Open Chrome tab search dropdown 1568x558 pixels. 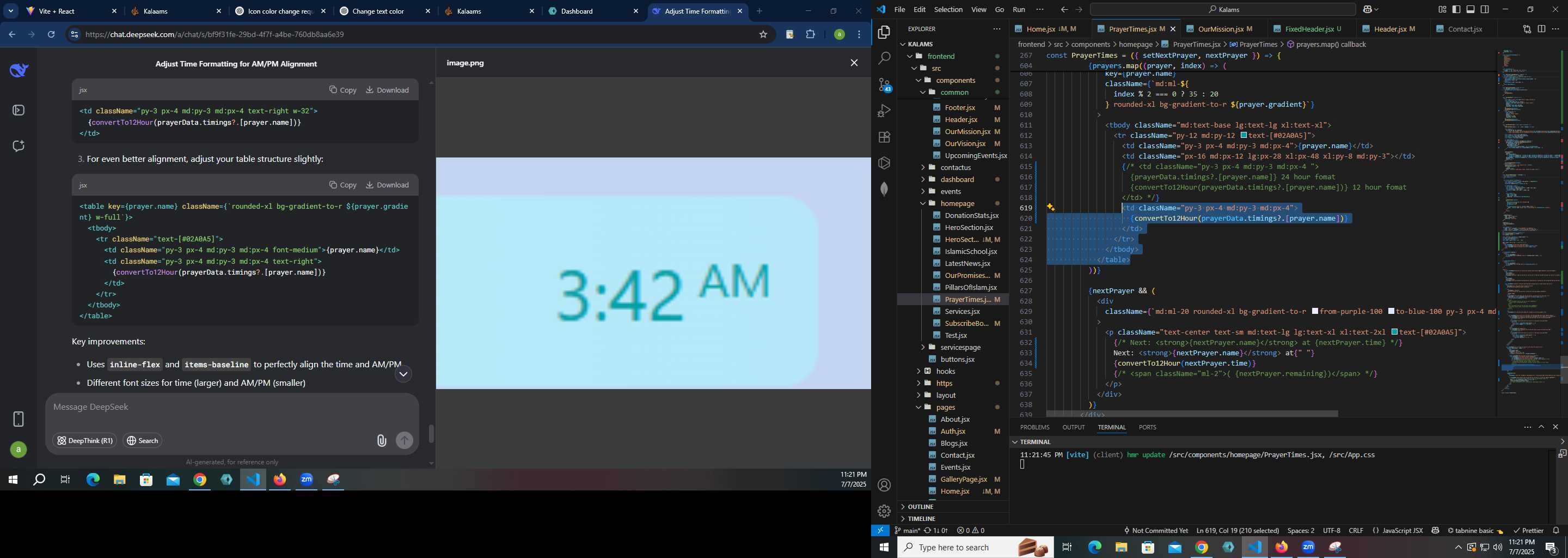tap(10, 11)
